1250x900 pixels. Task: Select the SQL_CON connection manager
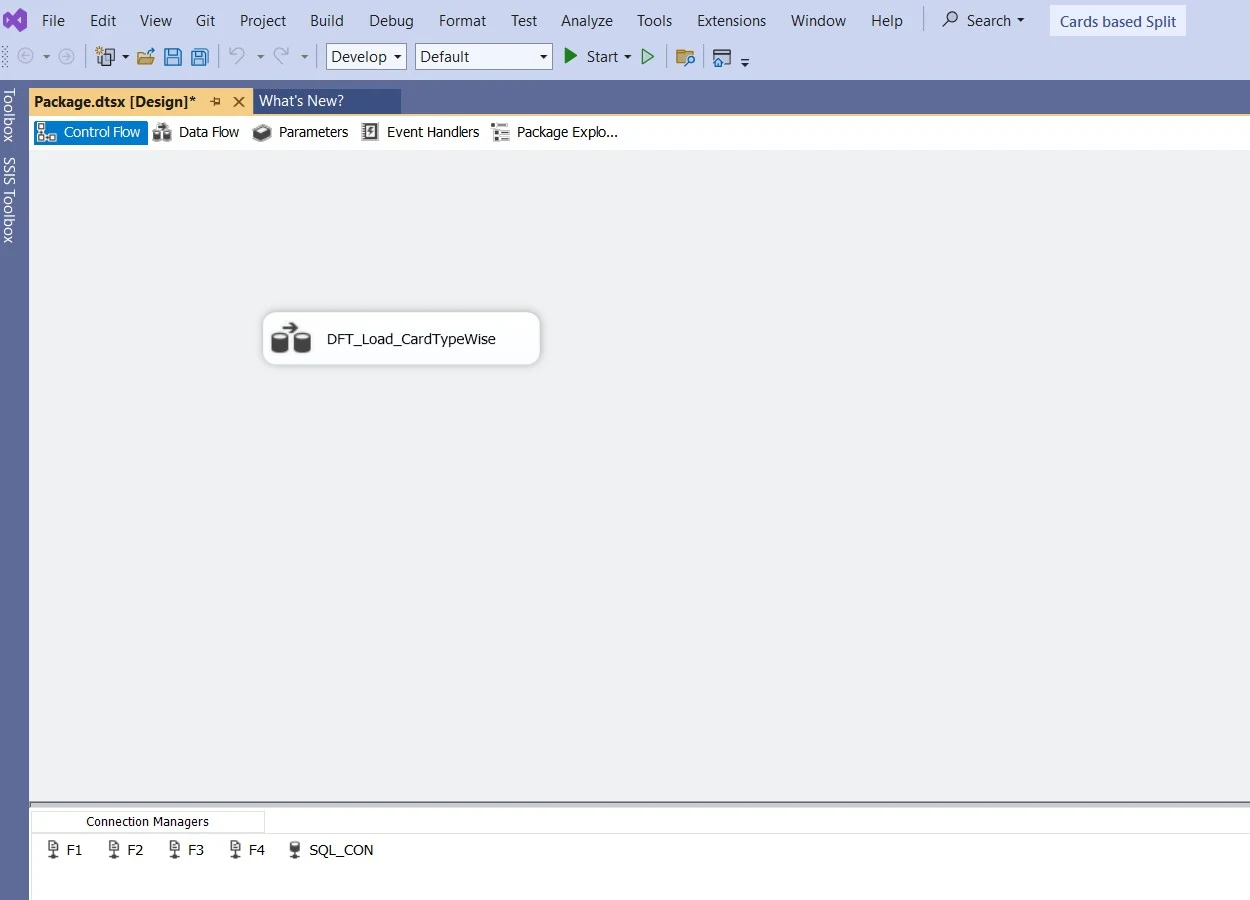[331, 850]
